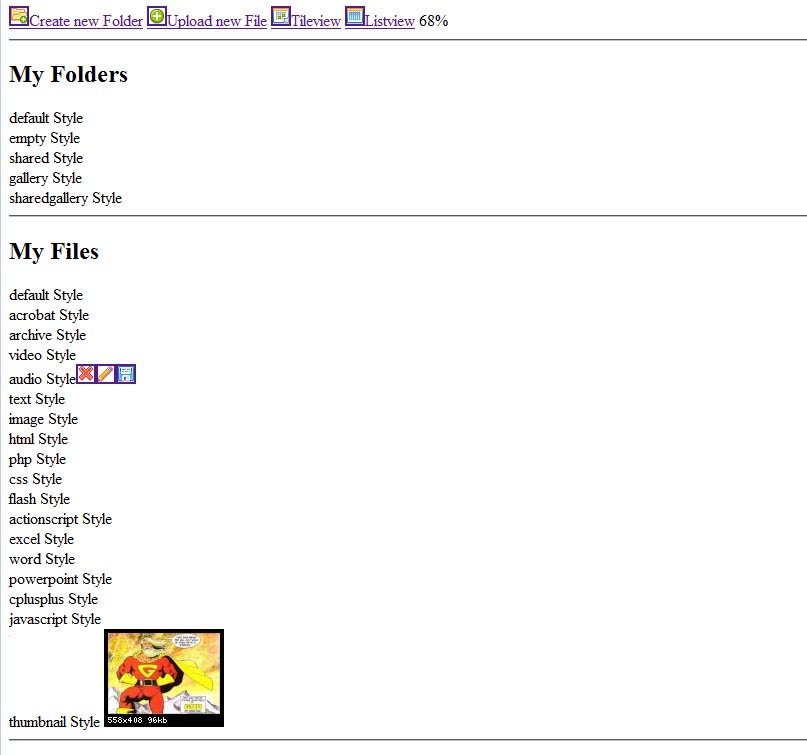The width and height of the screenshot is (807, 755).
Task: Click the green plus upload icon
Action: [x=157, y=16]
